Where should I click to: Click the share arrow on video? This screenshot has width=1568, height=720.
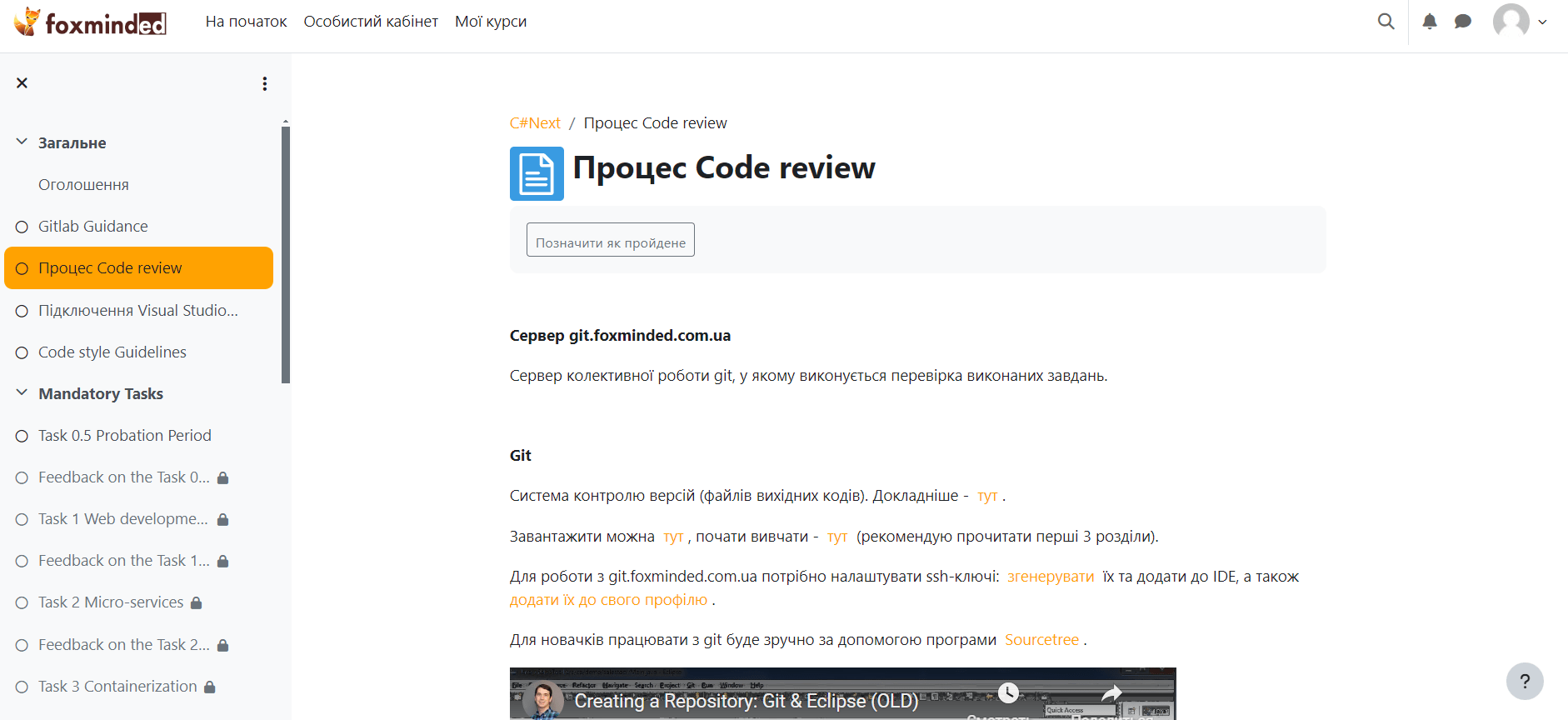tap(1111, 693)
